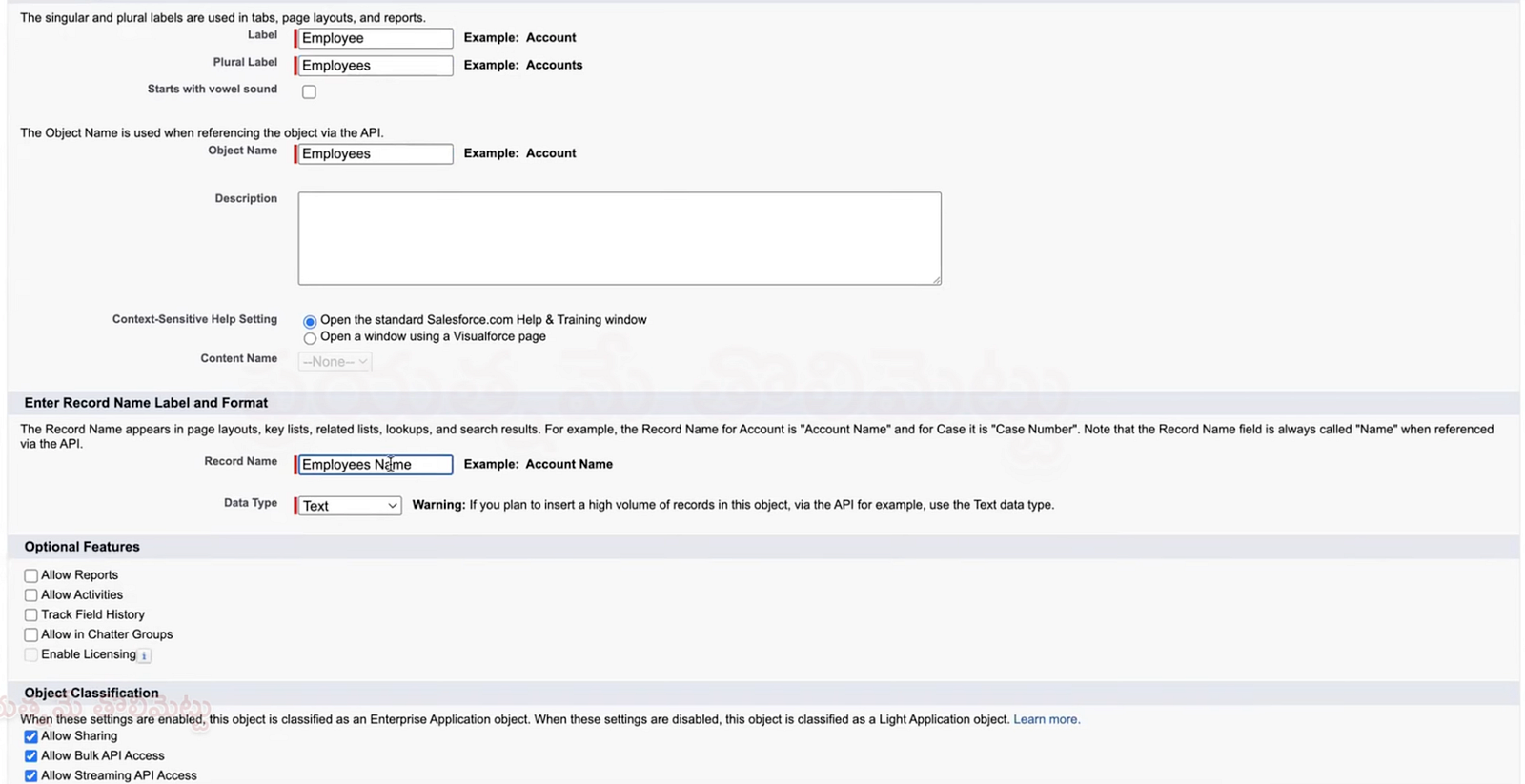
Task: Focus the Plural Label input field
Action: (375, 66)
